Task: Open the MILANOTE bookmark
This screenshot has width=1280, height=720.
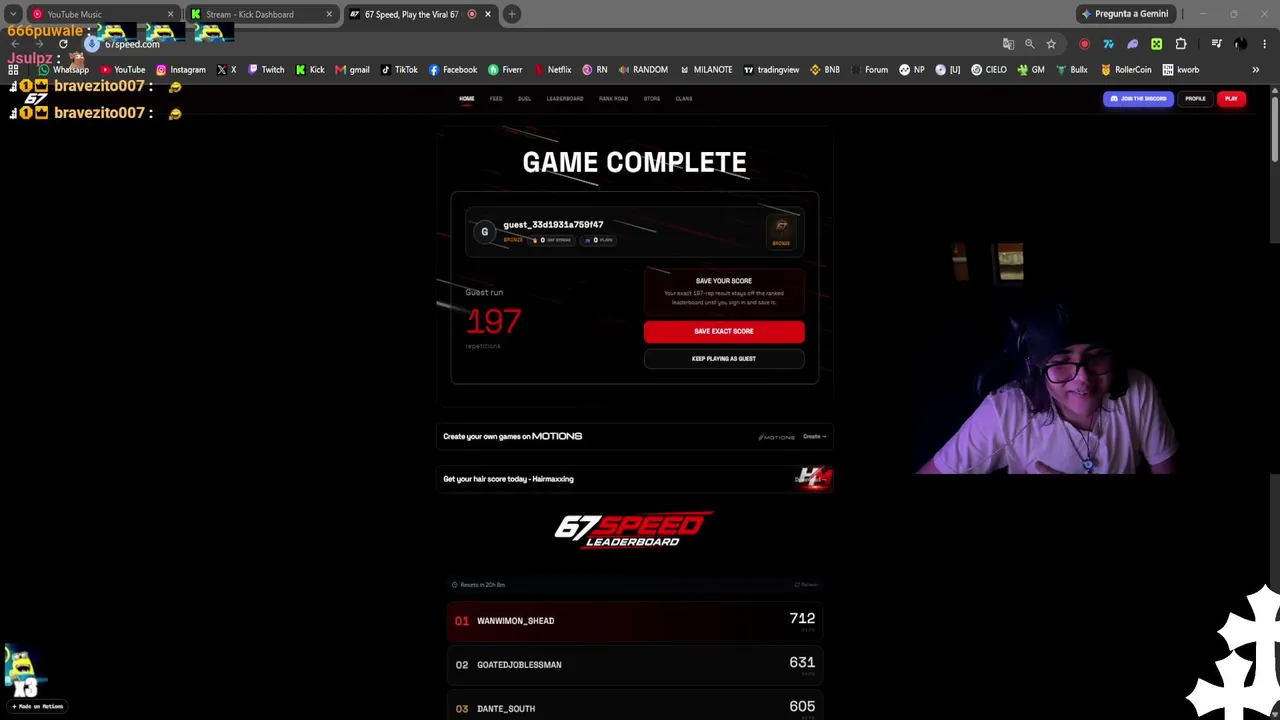Action: pos(706,70)
